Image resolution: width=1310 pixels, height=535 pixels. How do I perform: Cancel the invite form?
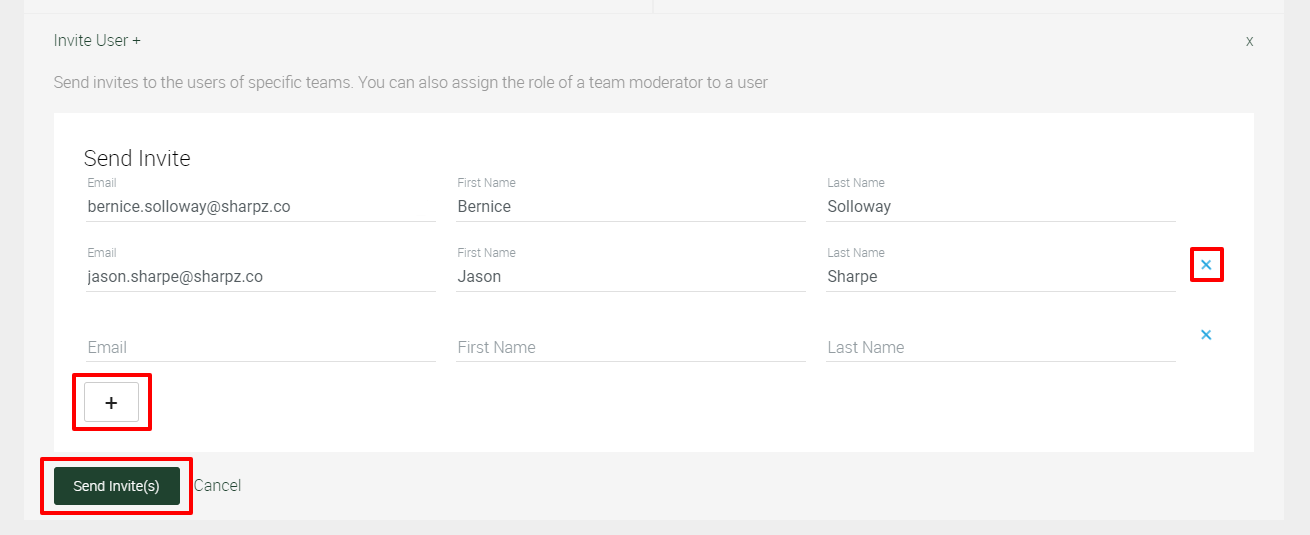coord(217,486)
